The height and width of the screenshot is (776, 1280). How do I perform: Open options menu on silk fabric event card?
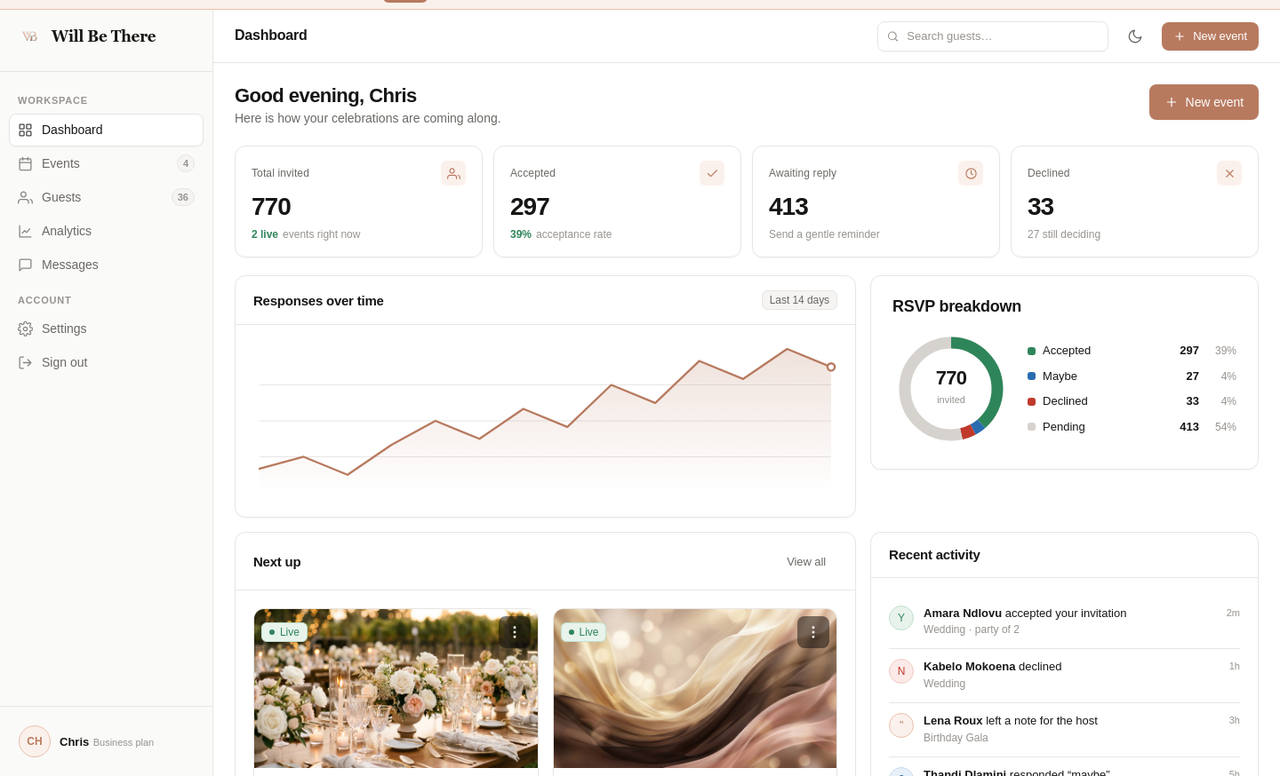tap(813, 632)
